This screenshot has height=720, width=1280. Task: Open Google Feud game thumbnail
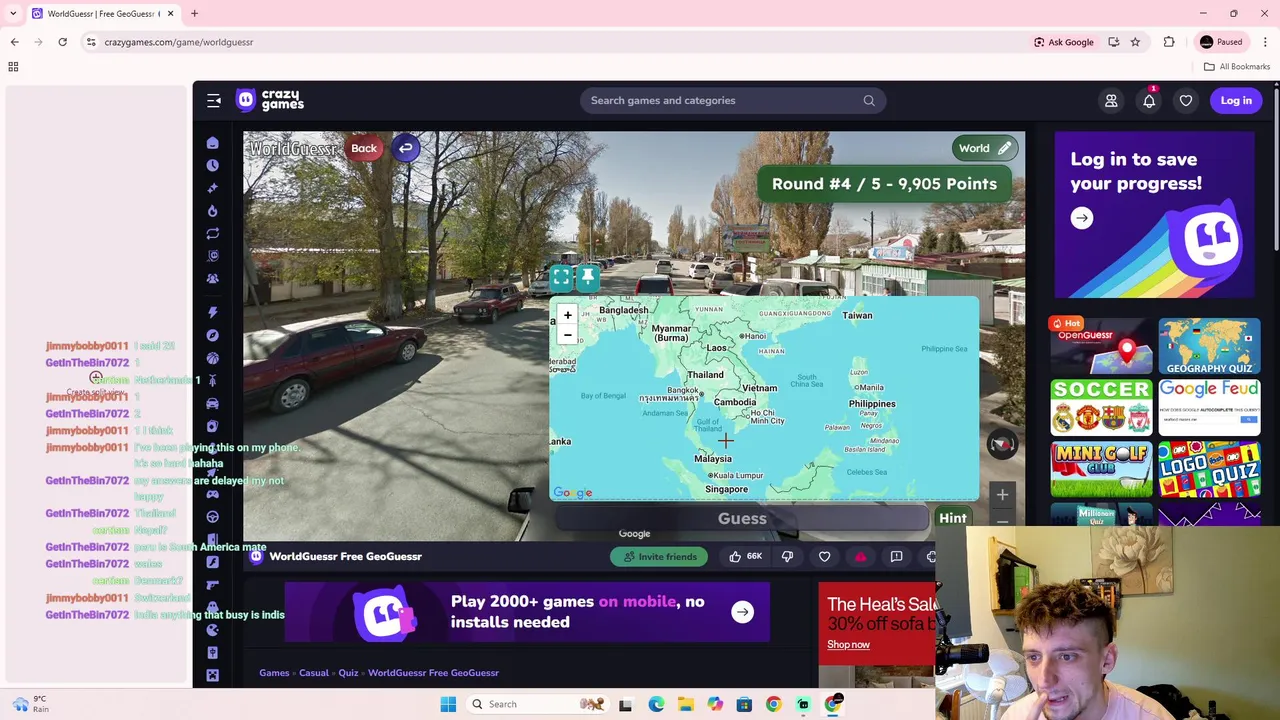coord(1209,407)
